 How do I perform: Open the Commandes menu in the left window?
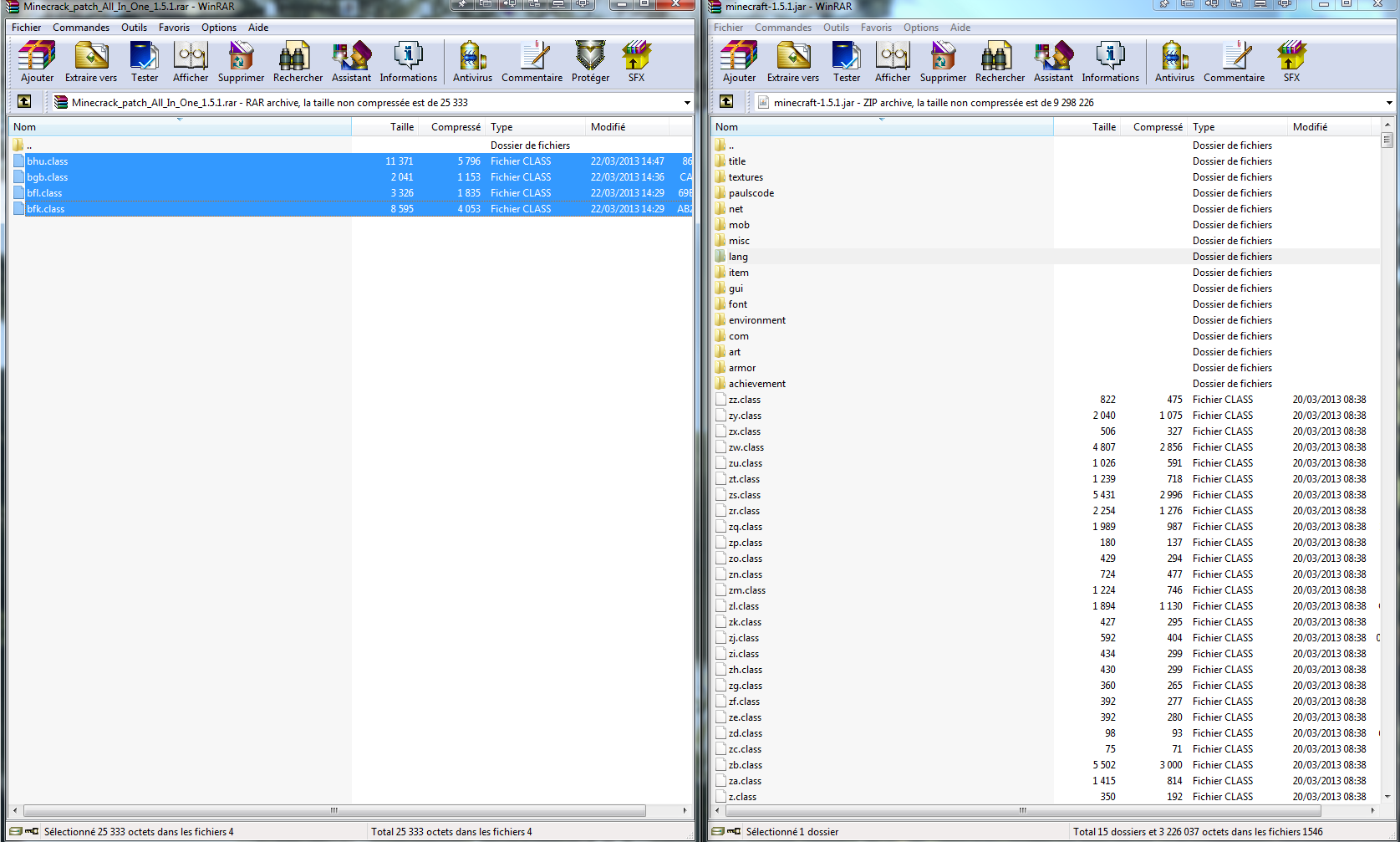81,28
